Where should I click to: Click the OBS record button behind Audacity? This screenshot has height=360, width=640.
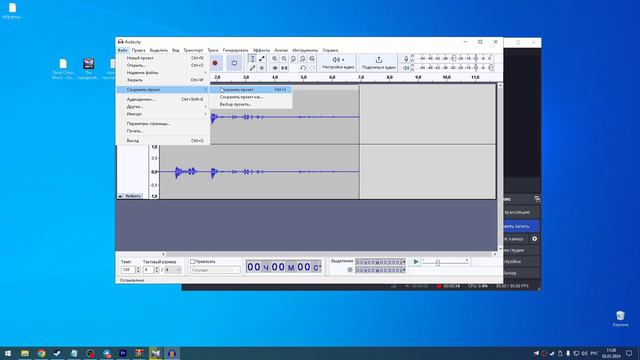click(521, 226)
